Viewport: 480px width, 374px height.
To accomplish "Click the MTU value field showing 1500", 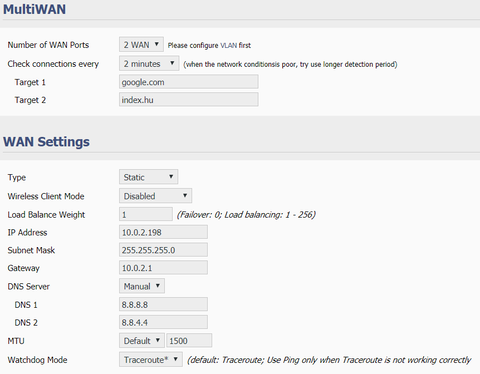I will (x=189, y=340).
